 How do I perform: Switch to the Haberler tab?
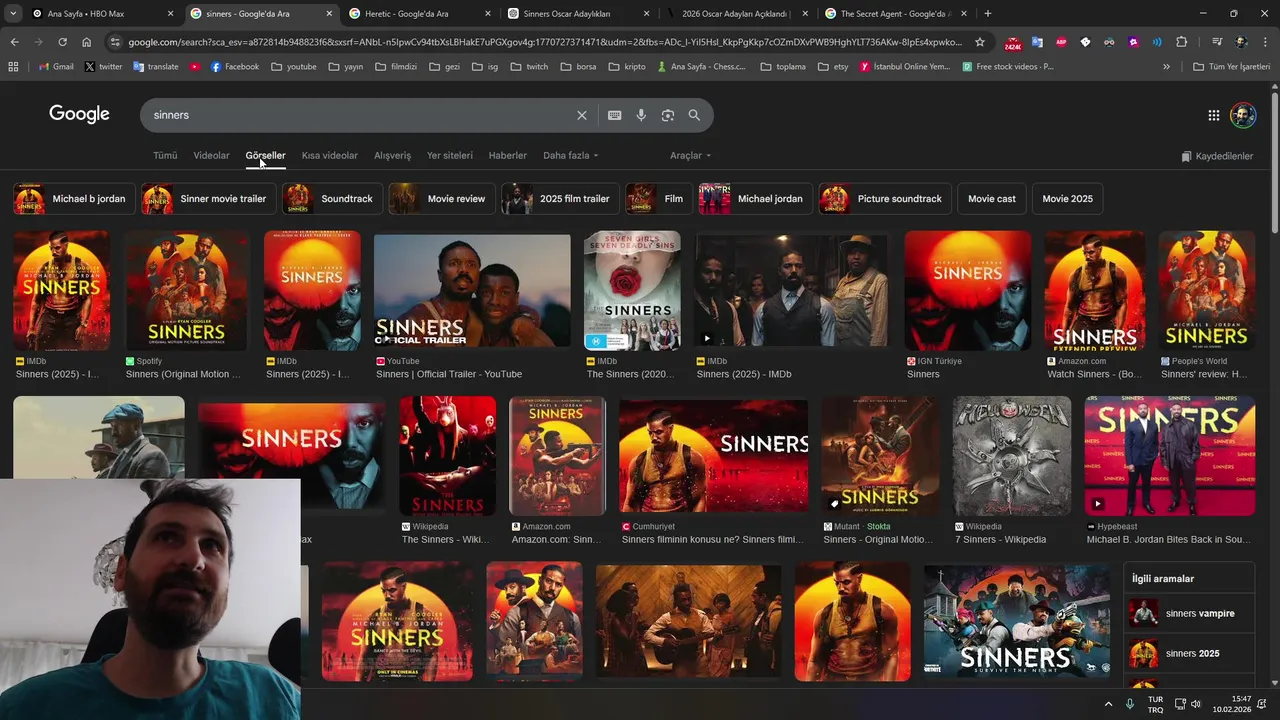tap(508, 156)
